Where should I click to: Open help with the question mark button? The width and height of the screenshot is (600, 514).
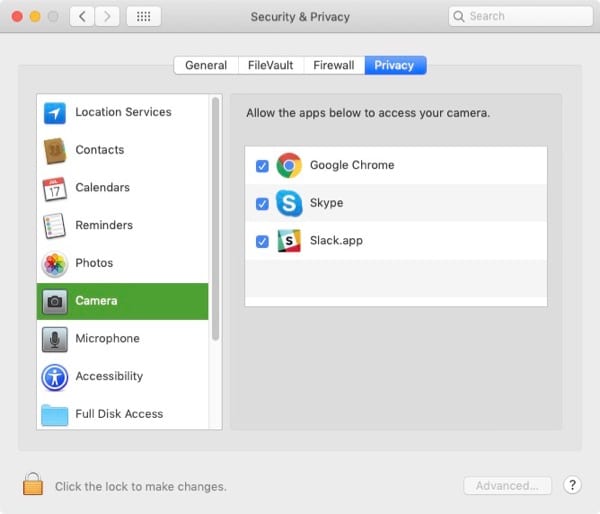coord(572,485)
